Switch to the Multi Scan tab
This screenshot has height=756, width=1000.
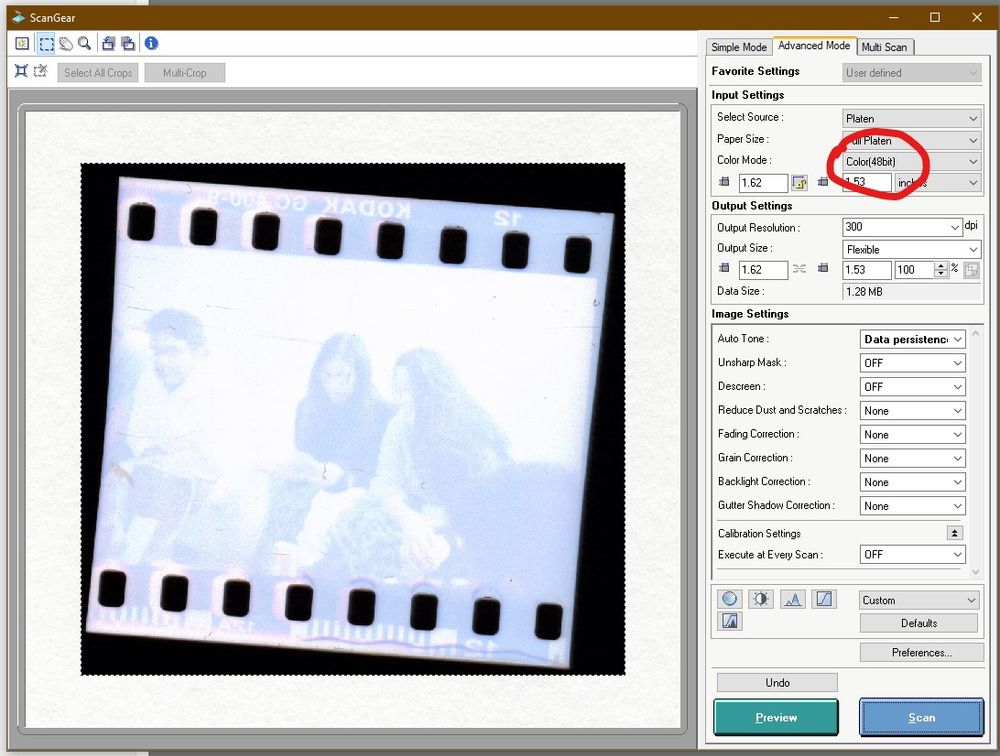884,47
